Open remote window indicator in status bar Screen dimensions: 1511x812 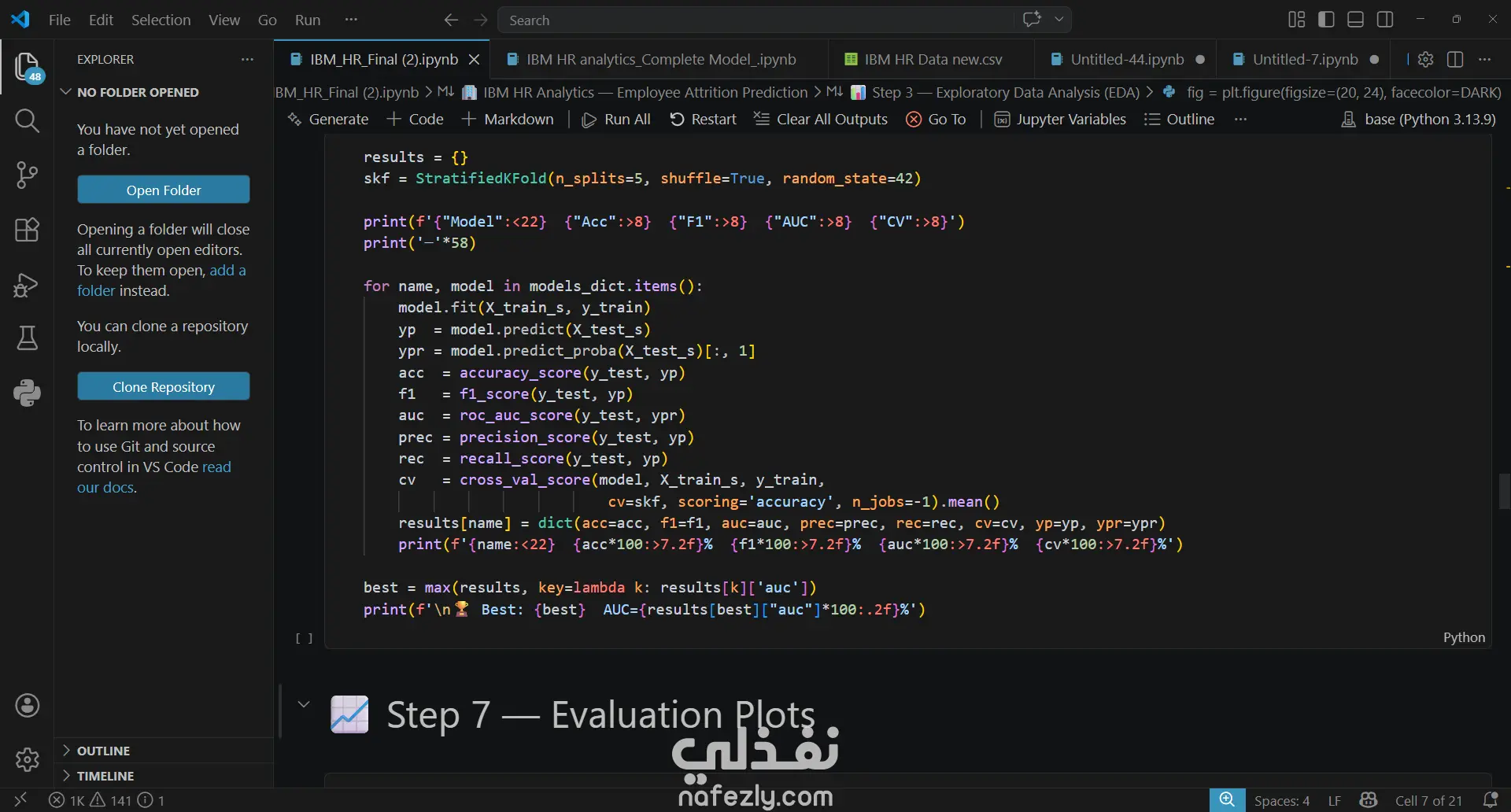coord(20,800)
